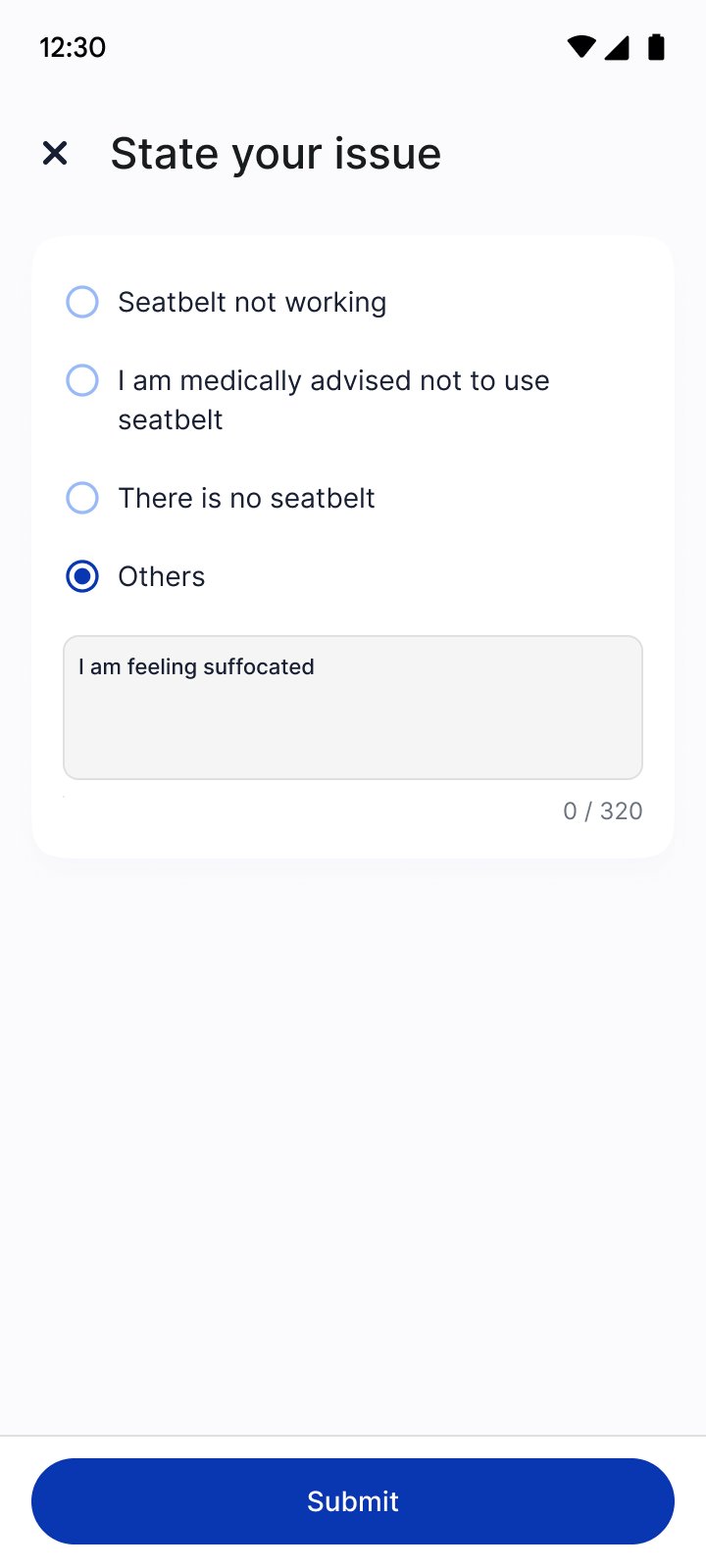Tap the Wi-Fi status icon
The image size is (706, 1568).
580,47
